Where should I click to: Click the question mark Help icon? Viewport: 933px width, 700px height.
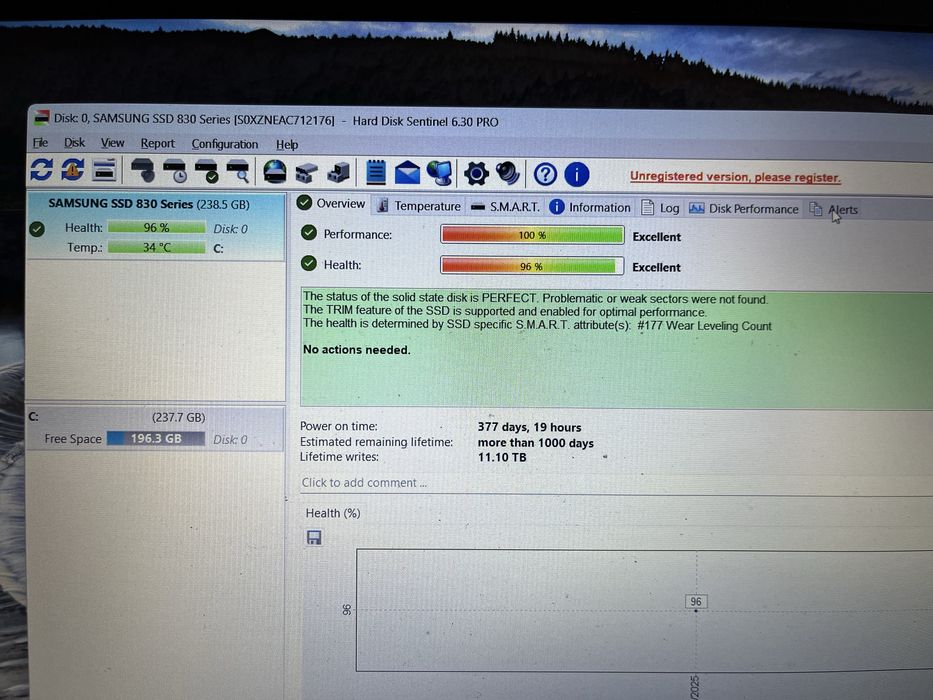pos(545,174)
